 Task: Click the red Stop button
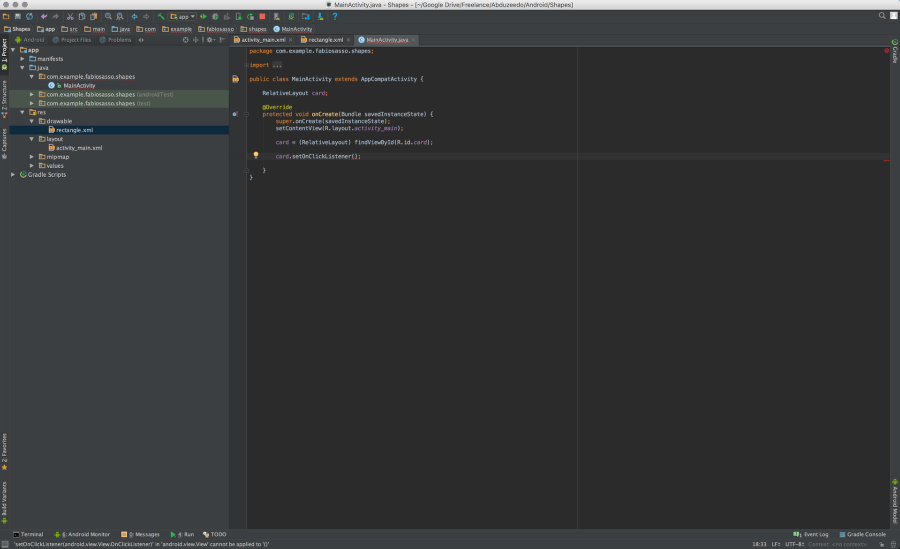(x=262, y=17)
